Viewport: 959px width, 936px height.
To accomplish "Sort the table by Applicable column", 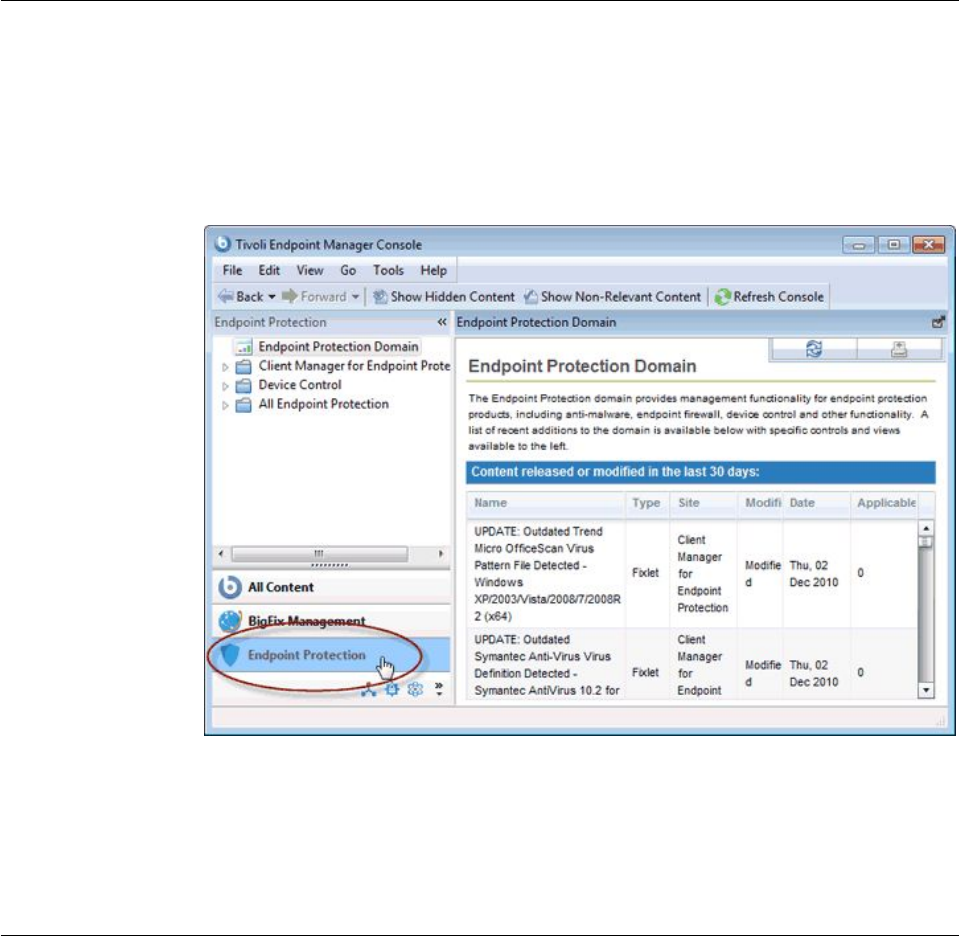I will (884, 503).
